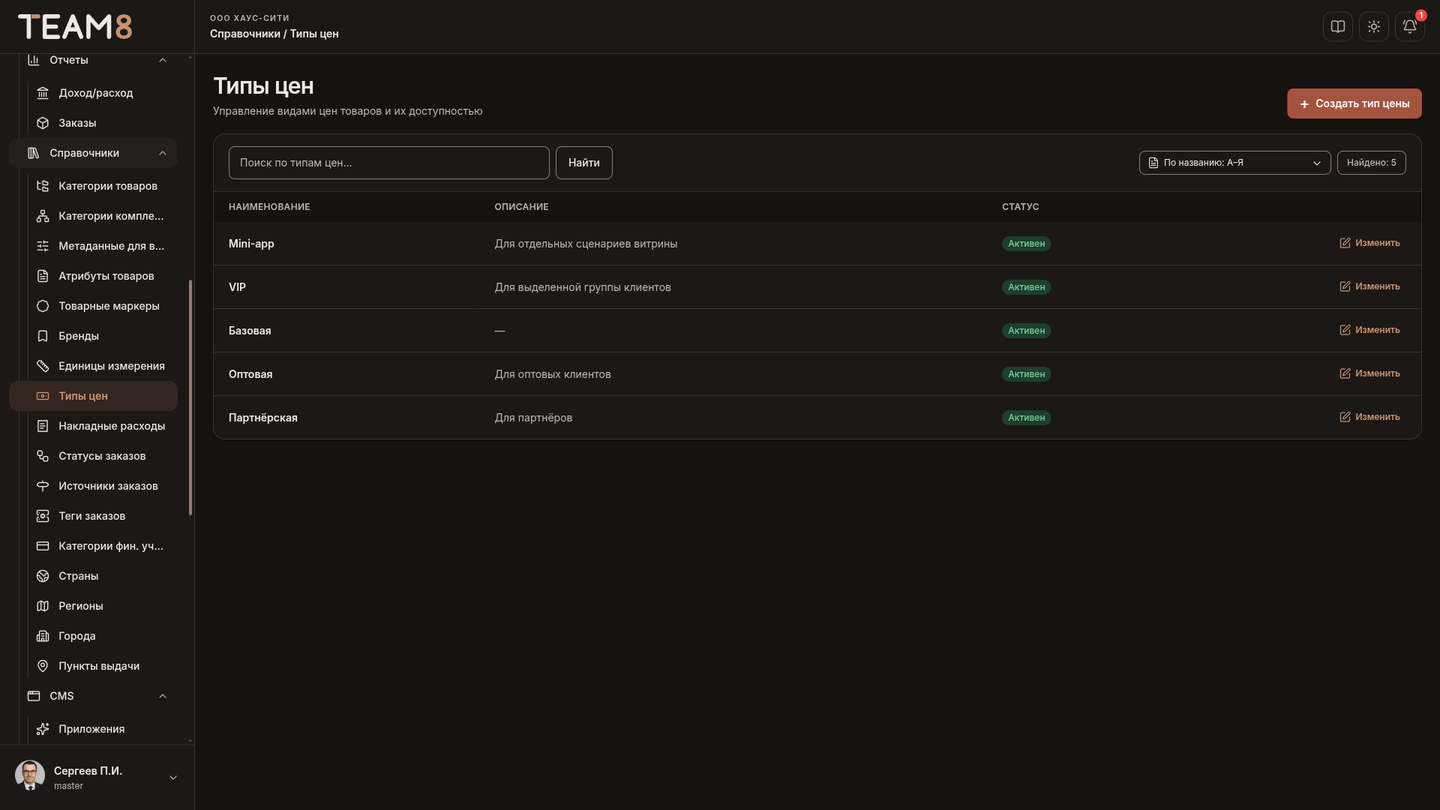This screenshot has width=1440, height=810.
Task: Click the Создать тип цены button
Action: point(1354,103)
